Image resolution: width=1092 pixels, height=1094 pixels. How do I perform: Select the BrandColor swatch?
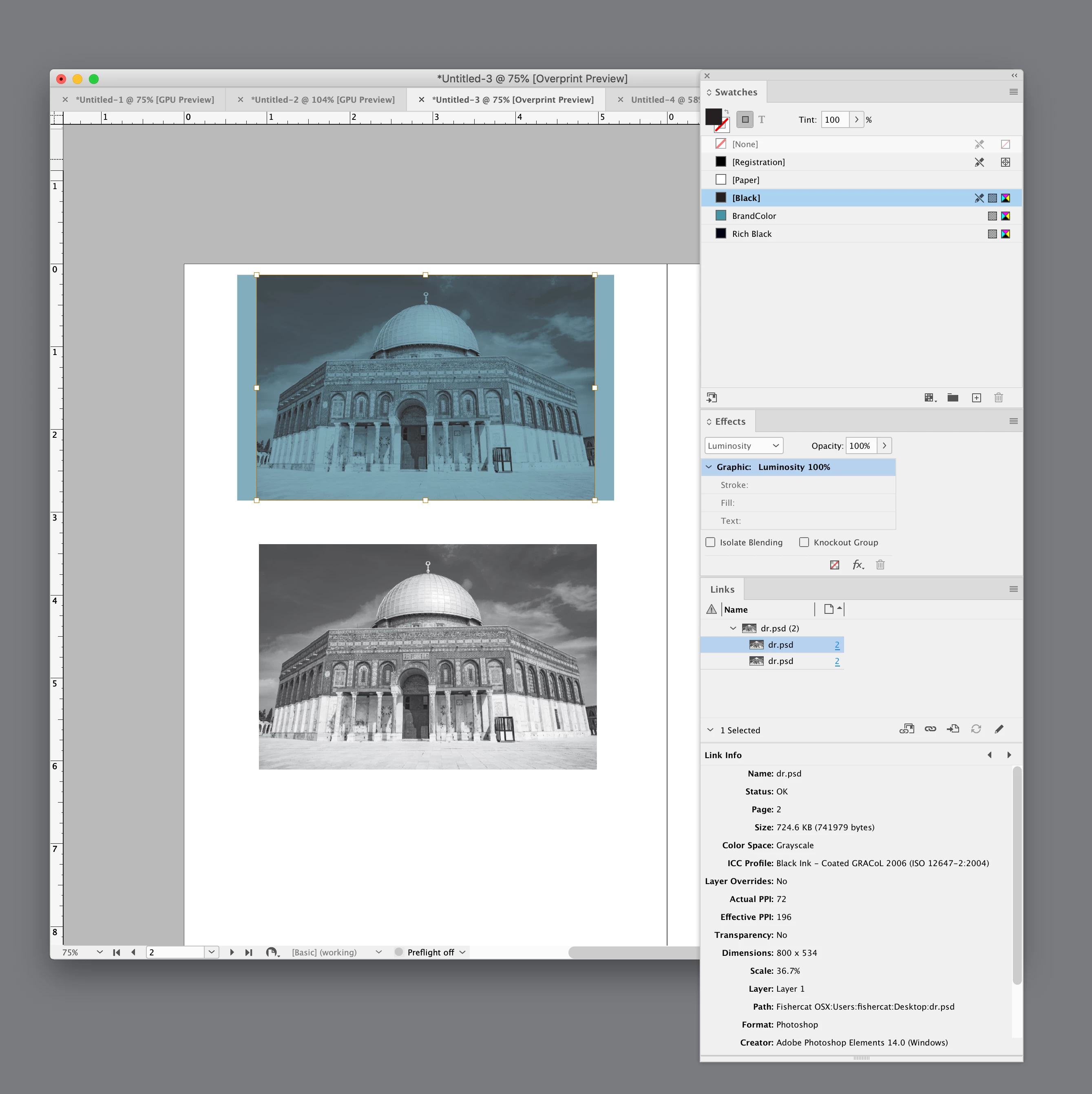pyautogui.click(x=754, y=216)
